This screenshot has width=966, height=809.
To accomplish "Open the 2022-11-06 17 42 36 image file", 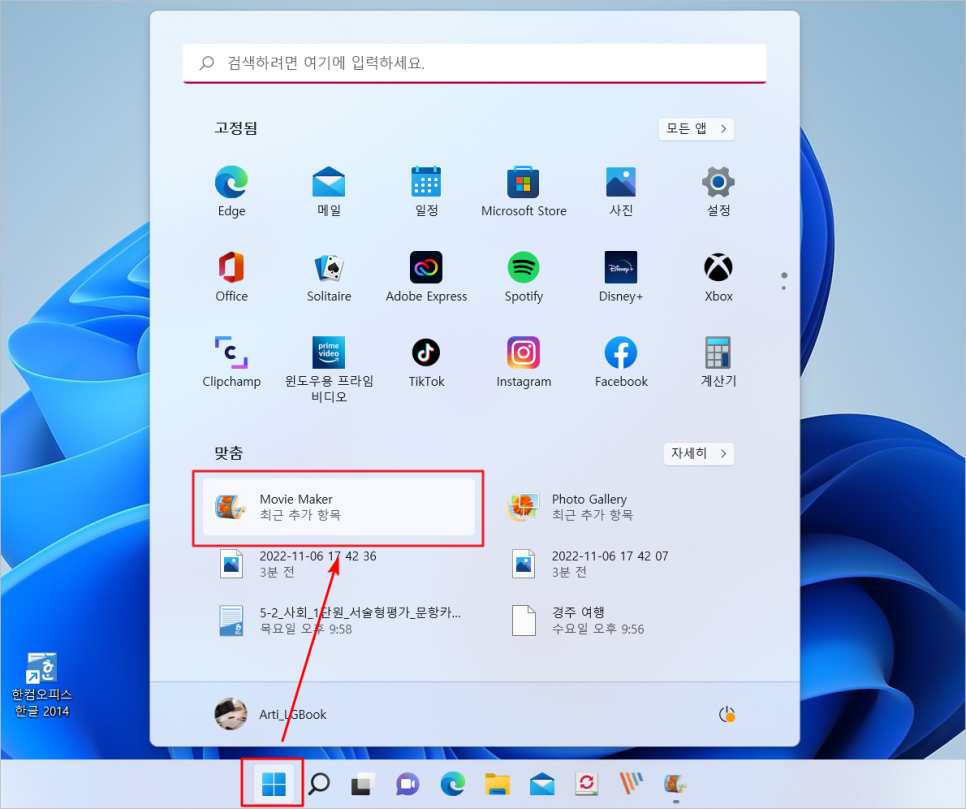I will (339, 564).
